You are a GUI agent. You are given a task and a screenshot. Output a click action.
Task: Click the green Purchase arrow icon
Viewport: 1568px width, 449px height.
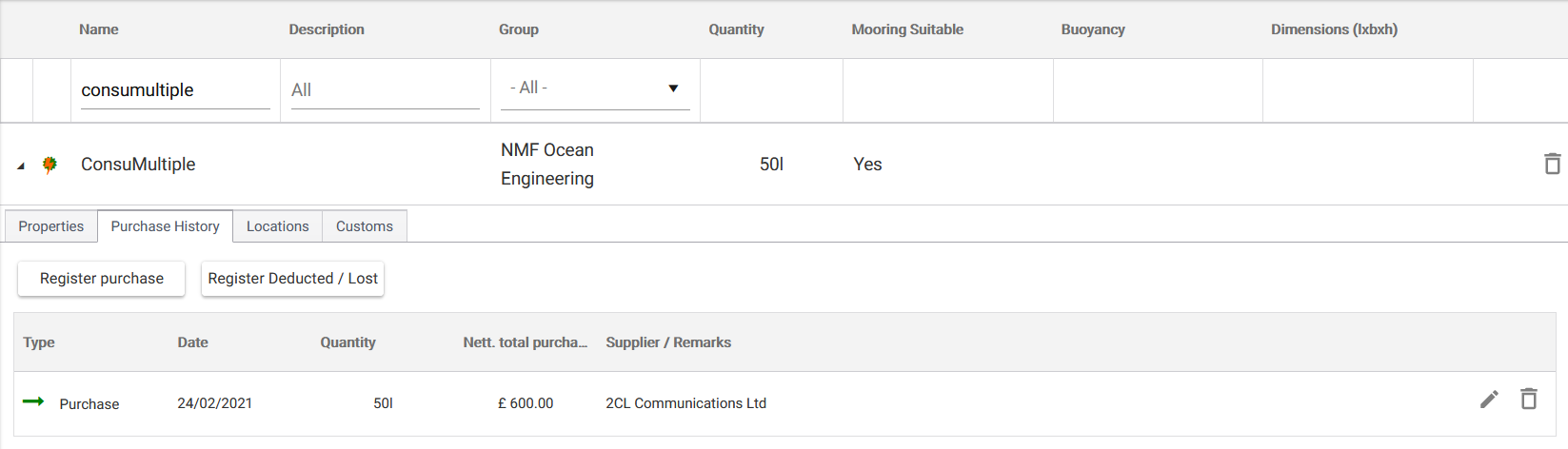33,401
